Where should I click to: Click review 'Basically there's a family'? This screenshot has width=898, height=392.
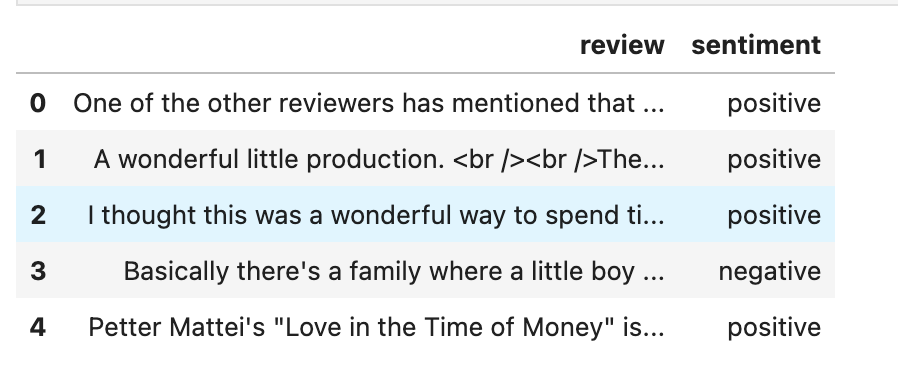(394, 271)
